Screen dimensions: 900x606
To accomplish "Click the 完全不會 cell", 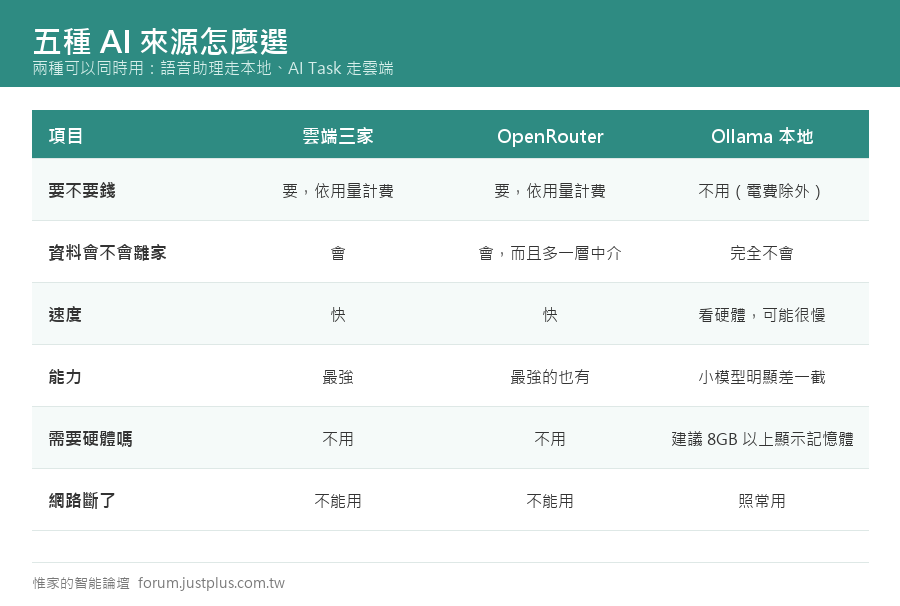I will (x=762, y=252).
